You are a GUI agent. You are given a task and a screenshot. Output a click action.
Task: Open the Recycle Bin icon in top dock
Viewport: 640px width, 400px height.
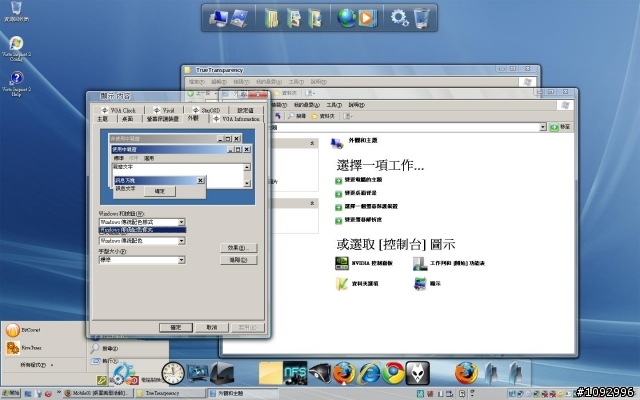(421, 18)
